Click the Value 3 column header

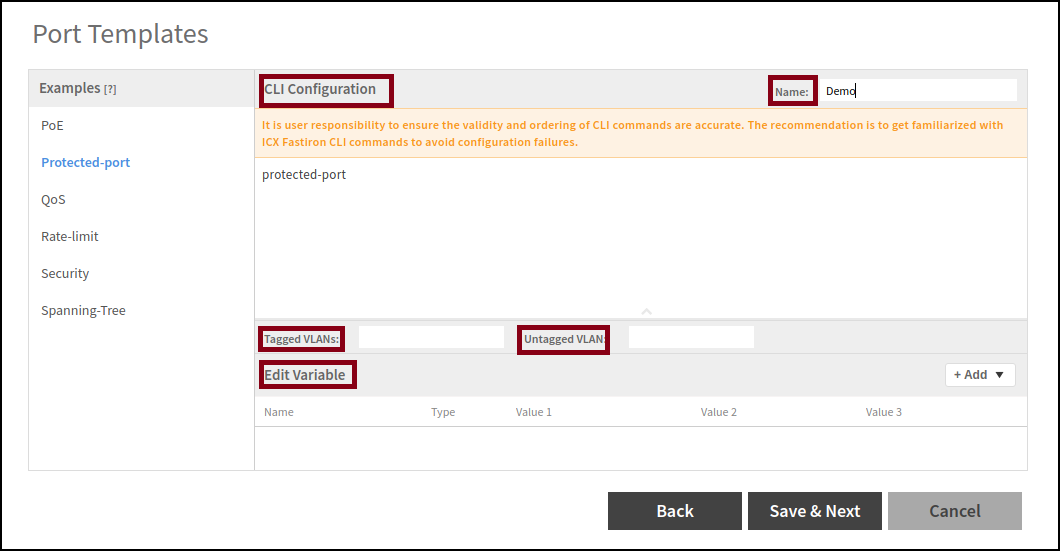(884, 412)
